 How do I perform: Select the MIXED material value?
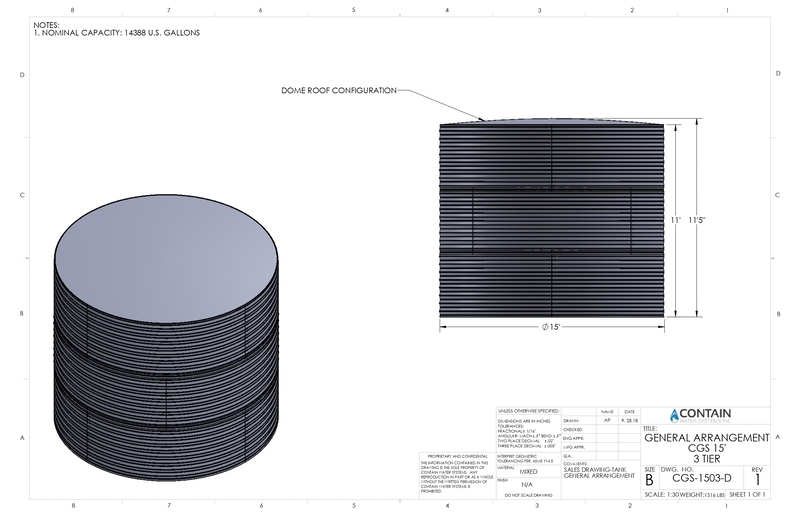point(528,472)
